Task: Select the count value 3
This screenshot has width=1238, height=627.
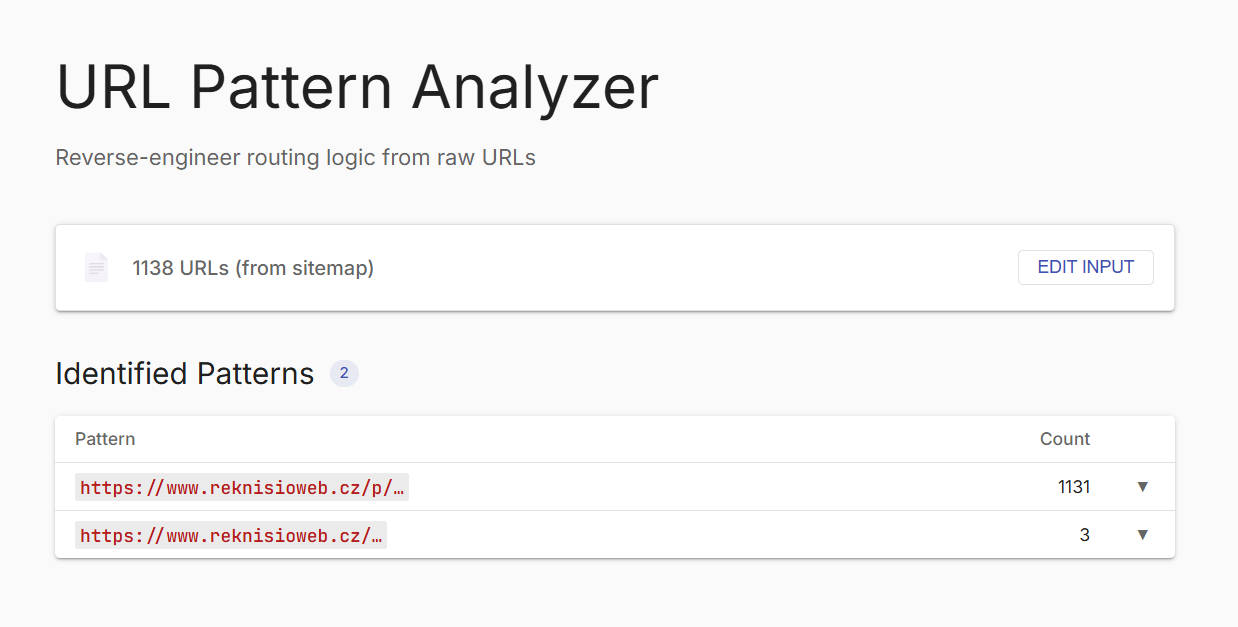Action: (1084, 535)
